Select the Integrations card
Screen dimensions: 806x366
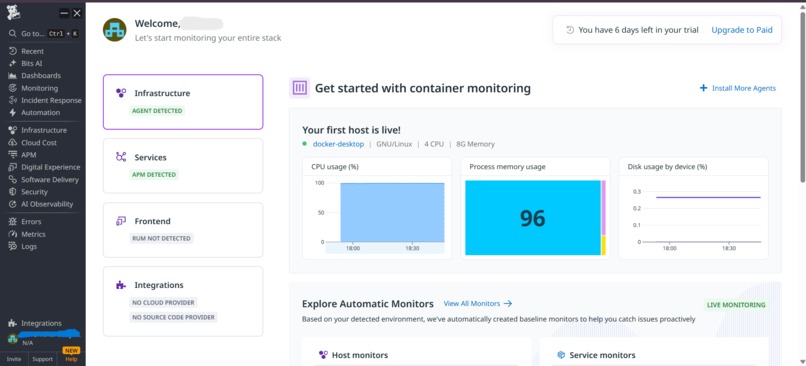(183, 301)
